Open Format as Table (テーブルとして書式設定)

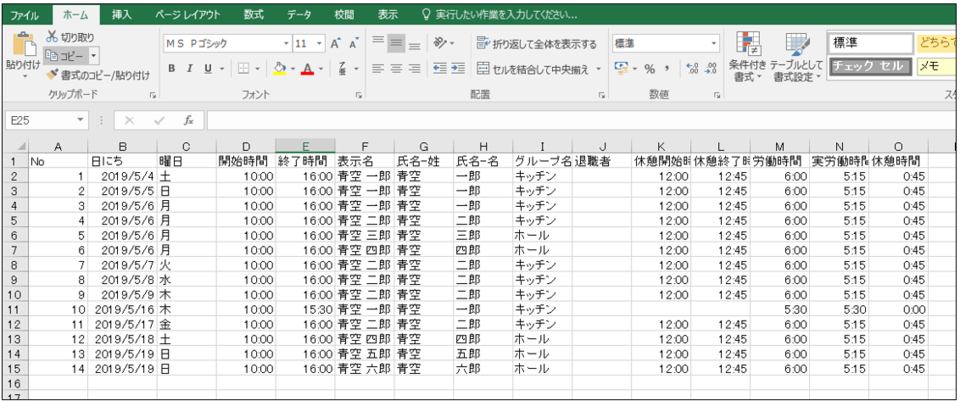(797, 56)
